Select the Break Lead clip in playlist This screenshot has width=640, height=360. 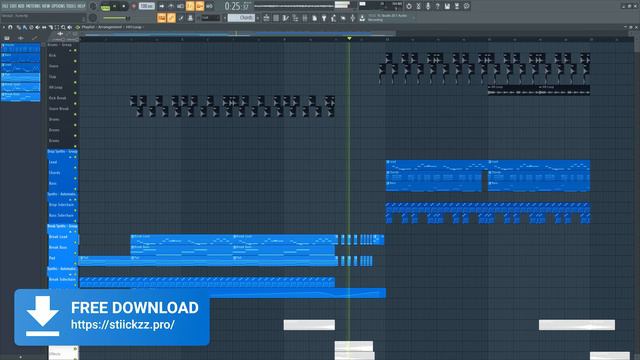(182, 240)
